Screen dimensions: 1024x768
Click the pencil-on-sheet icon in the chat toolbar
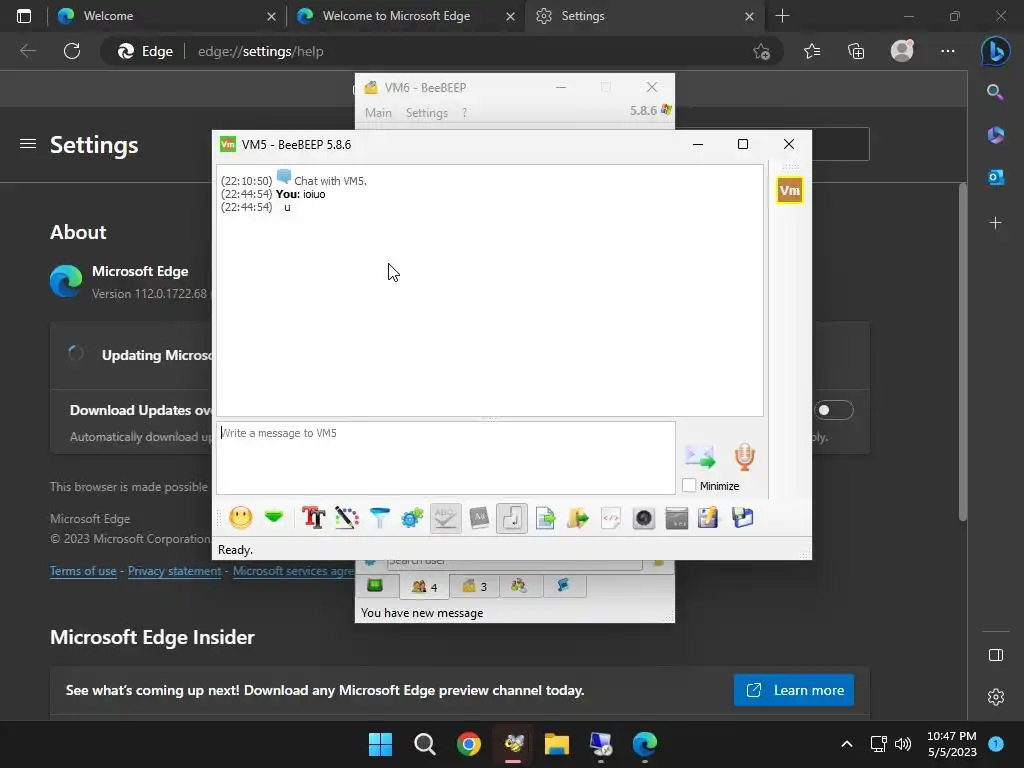coord(709,518)
